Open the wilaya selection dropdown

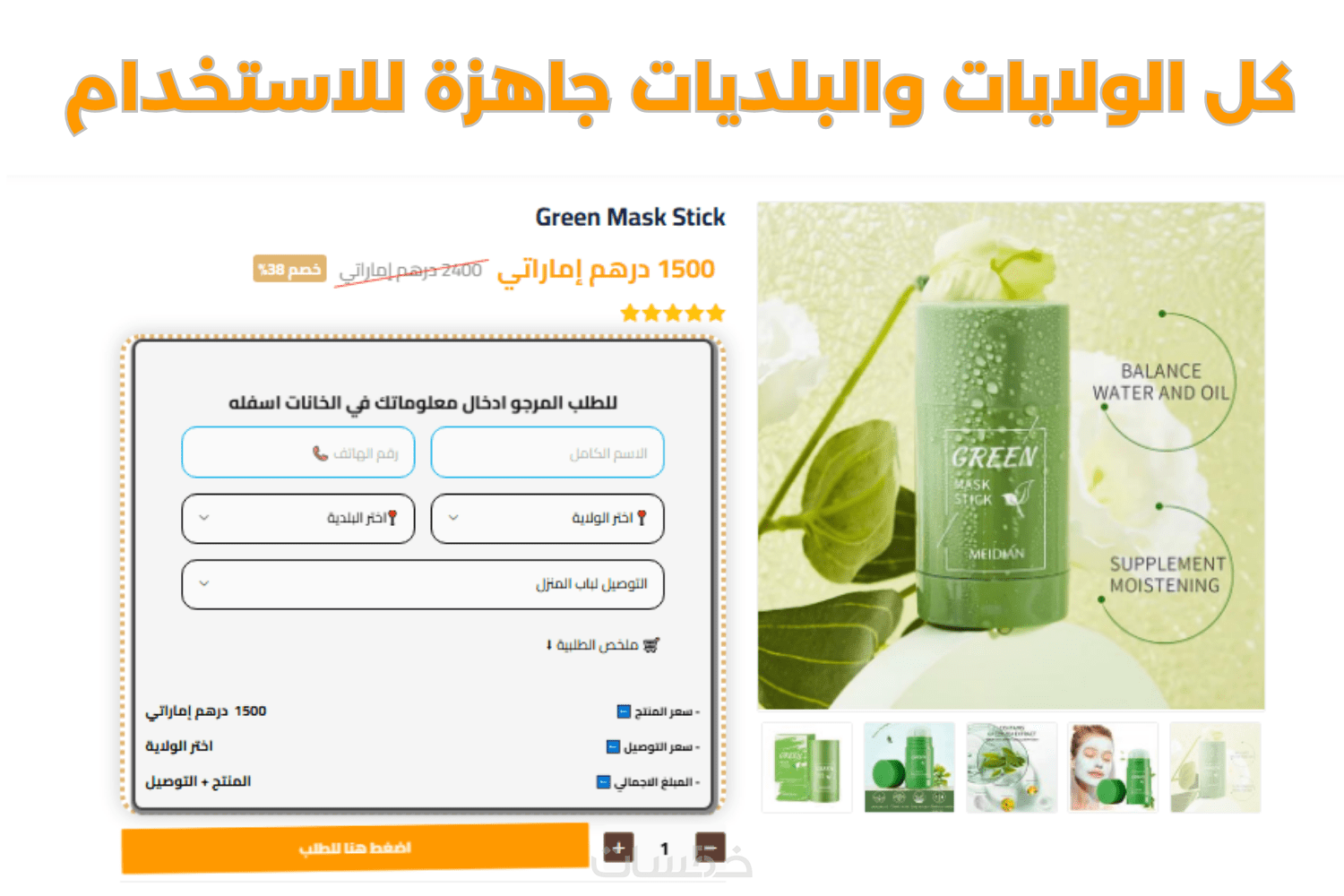tap(547, 518)
